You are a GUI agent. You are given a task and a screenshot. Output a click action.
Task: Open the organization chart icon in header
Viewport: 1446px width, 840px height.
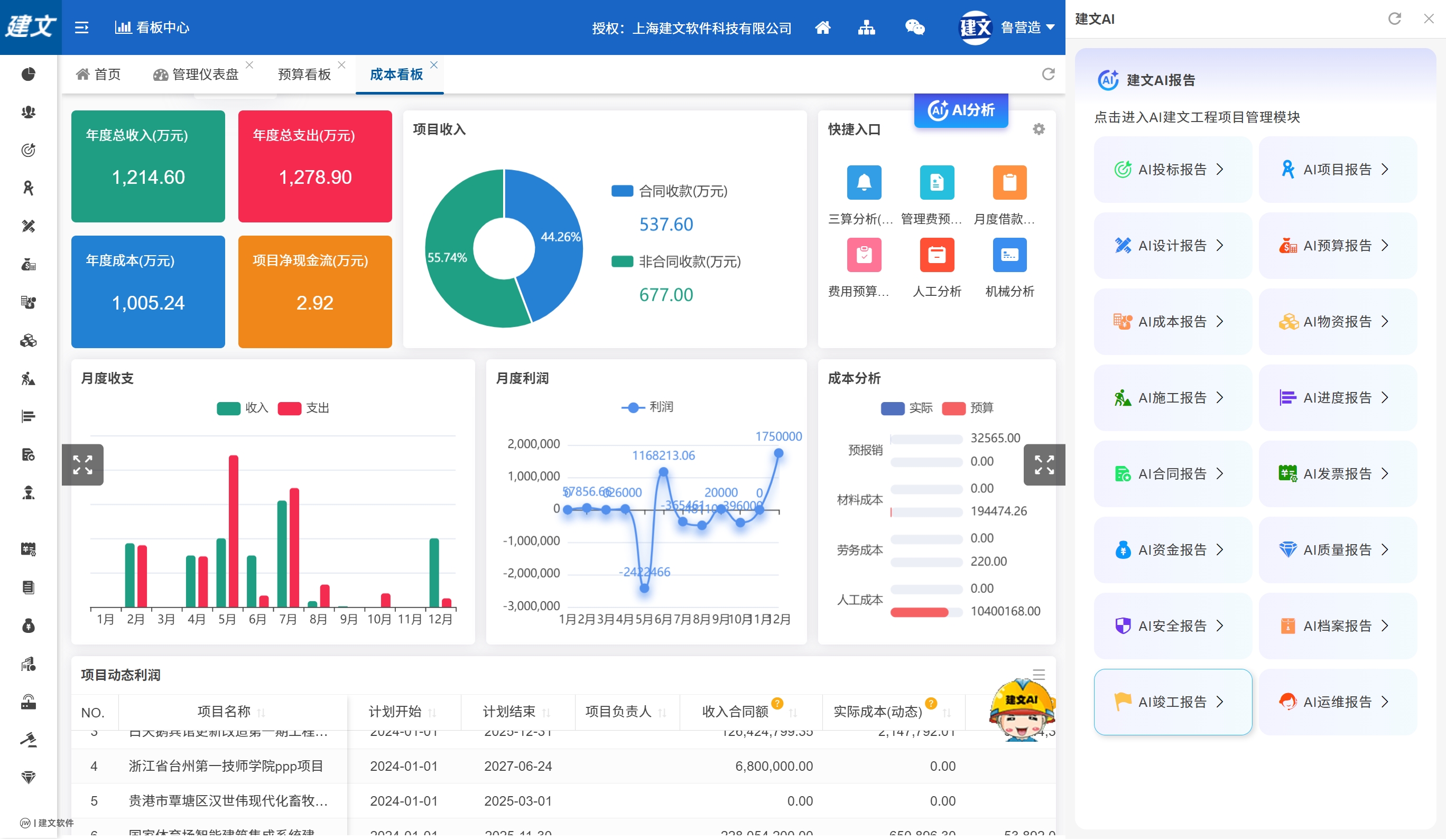click(x=866, y=27)
